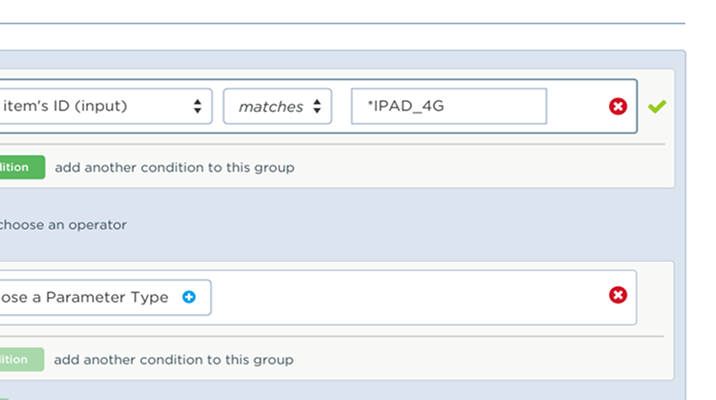Click empty footer area of first condition group

[x=480, y=167]
